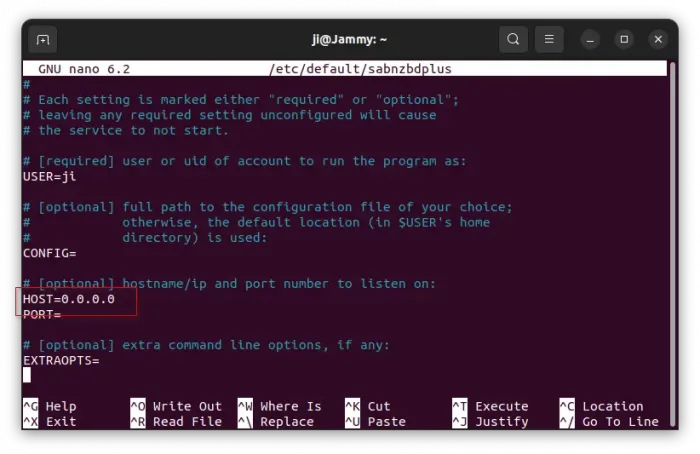
Task: Click the Read File shortcut label
Action: pyautogui.click(x=176, y=421)
